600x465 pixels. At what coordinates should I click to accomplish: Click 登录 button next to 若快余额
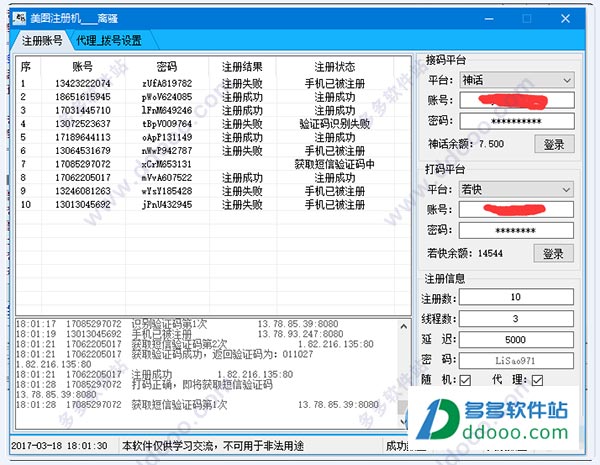point(553,253)
